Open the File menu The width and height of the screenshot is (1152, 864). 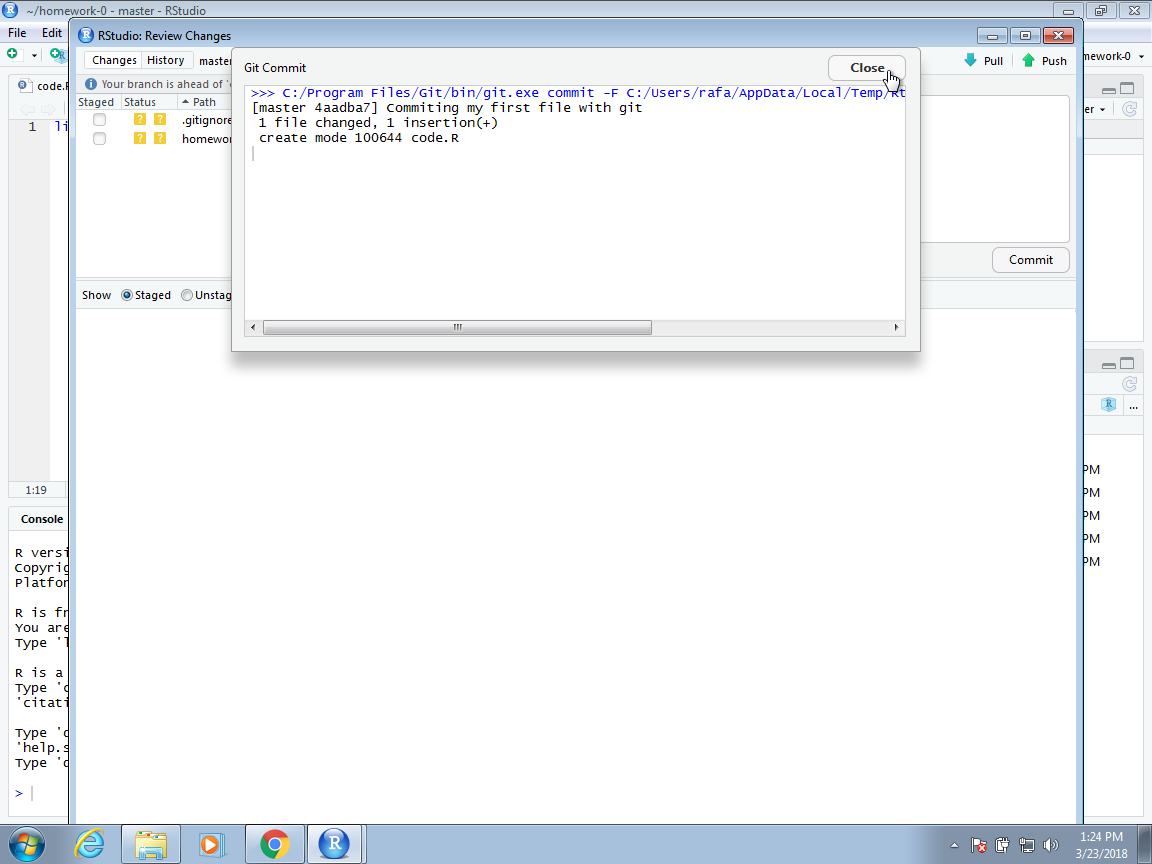[17, 33]
